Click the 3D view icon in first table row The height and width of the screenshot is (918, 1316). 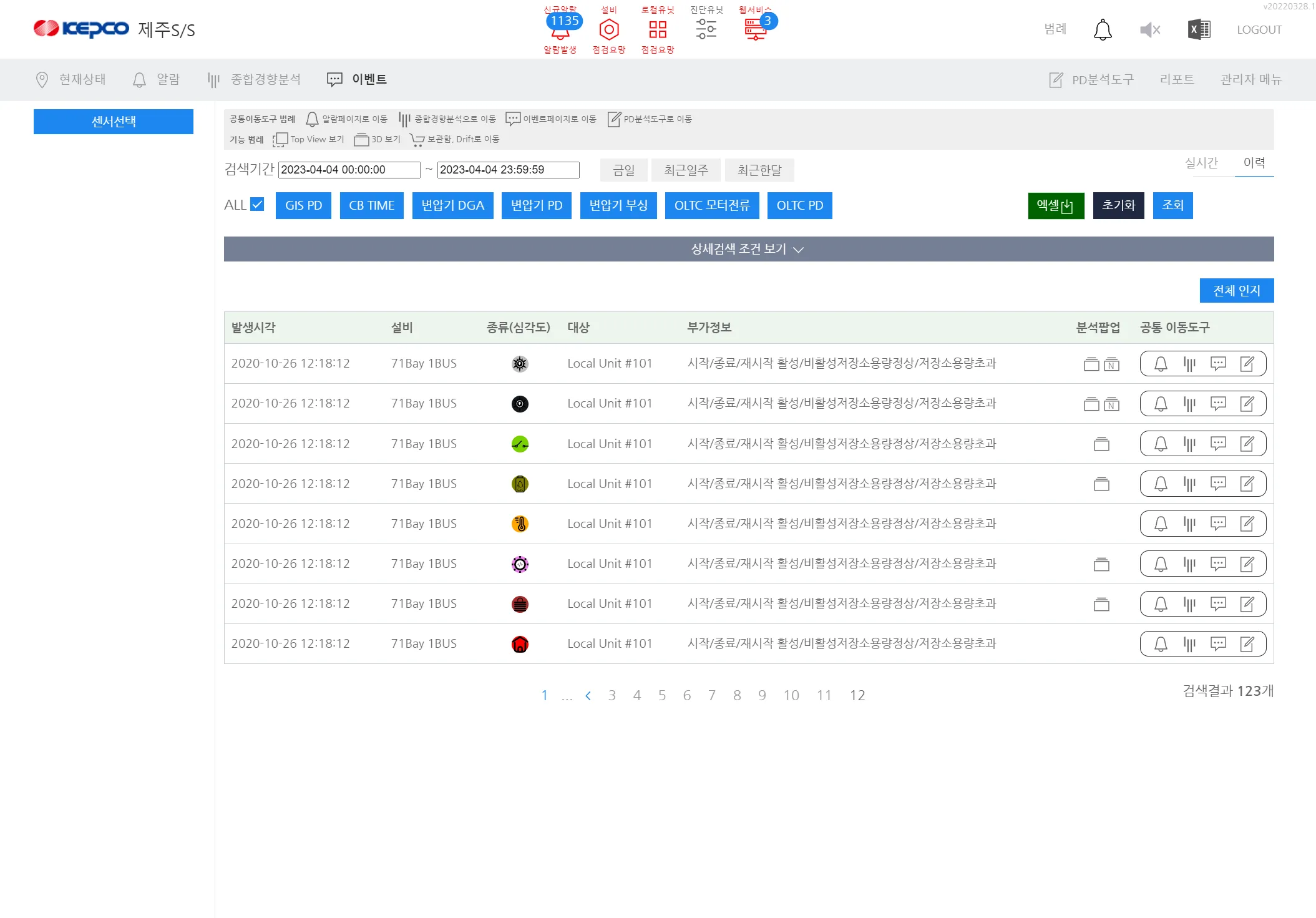[1091, 364]
